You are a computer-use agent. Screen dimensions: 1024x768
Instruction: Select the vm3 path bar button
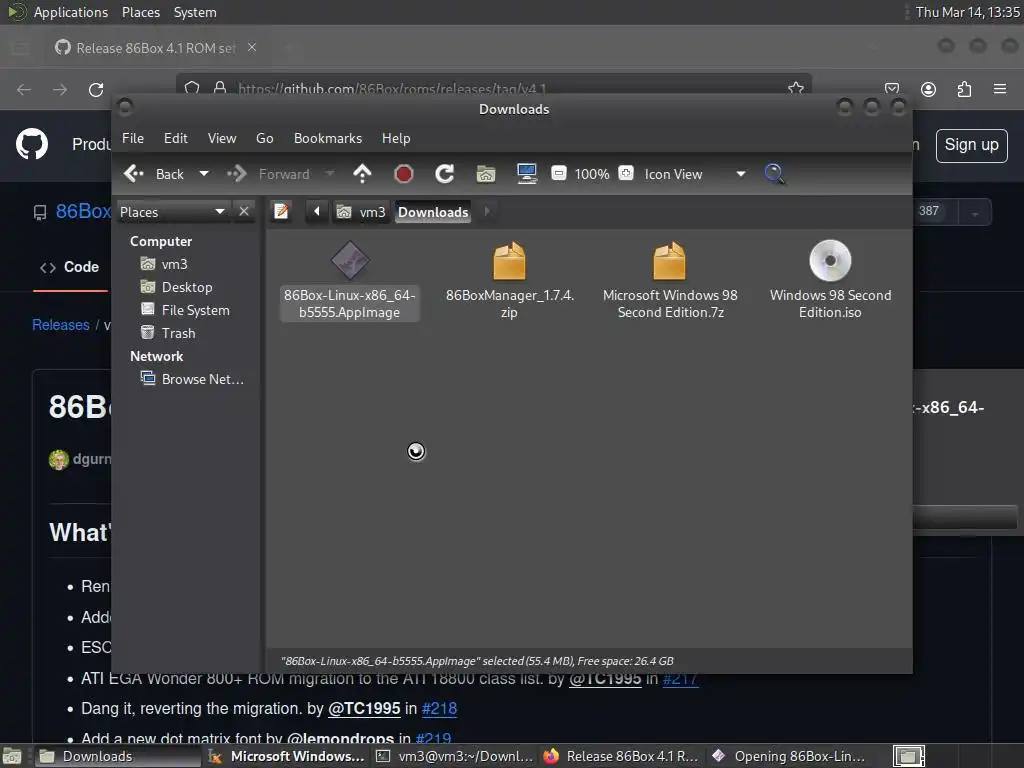coord(361,212)
